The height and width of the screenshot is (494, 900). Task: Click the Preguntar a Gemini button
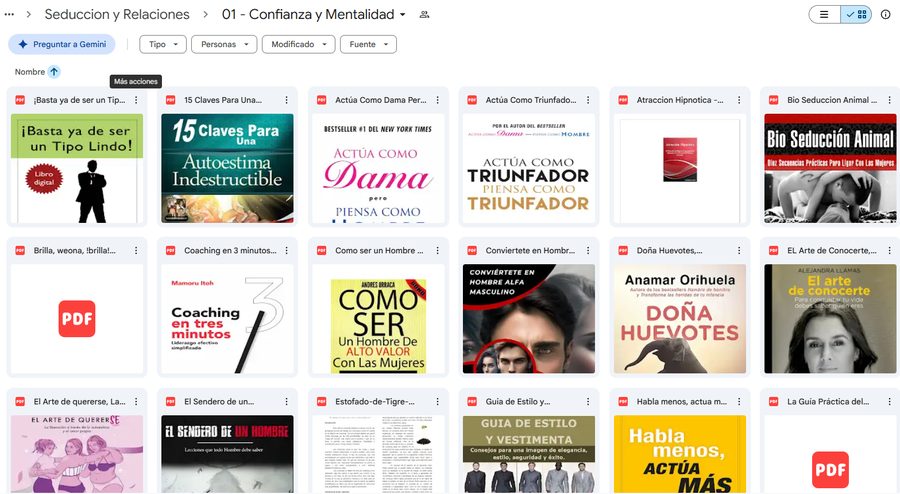[62, 44]
